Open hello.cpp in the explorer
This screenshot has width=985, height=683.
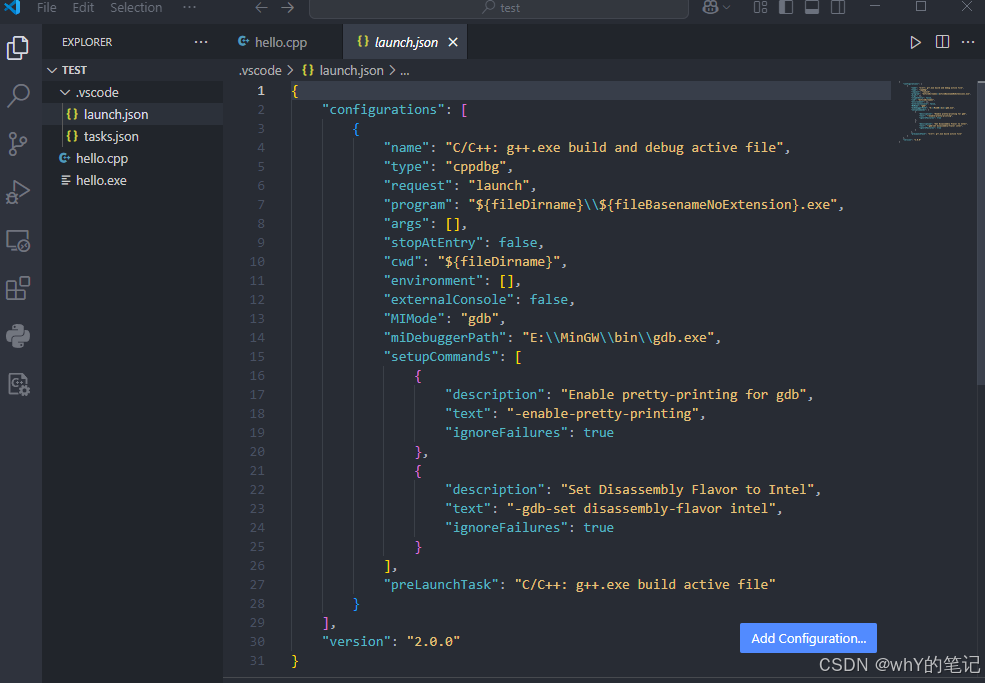coord(133,158)
